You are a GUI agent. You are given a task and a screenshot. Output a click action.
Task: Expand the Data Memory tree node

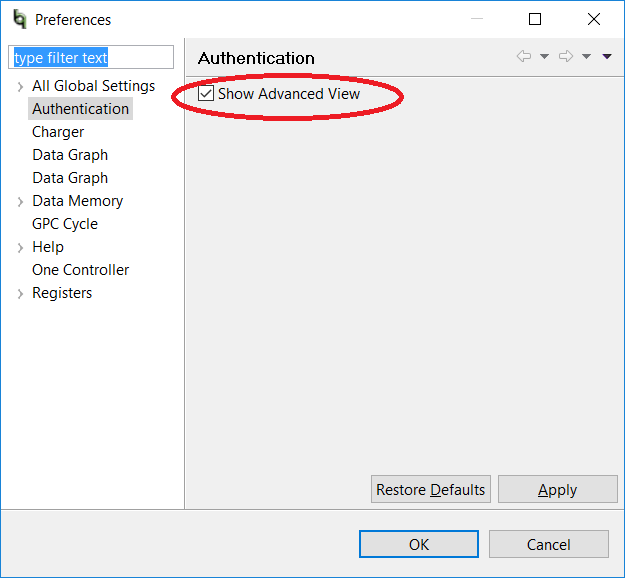click(x=20, y=202)
